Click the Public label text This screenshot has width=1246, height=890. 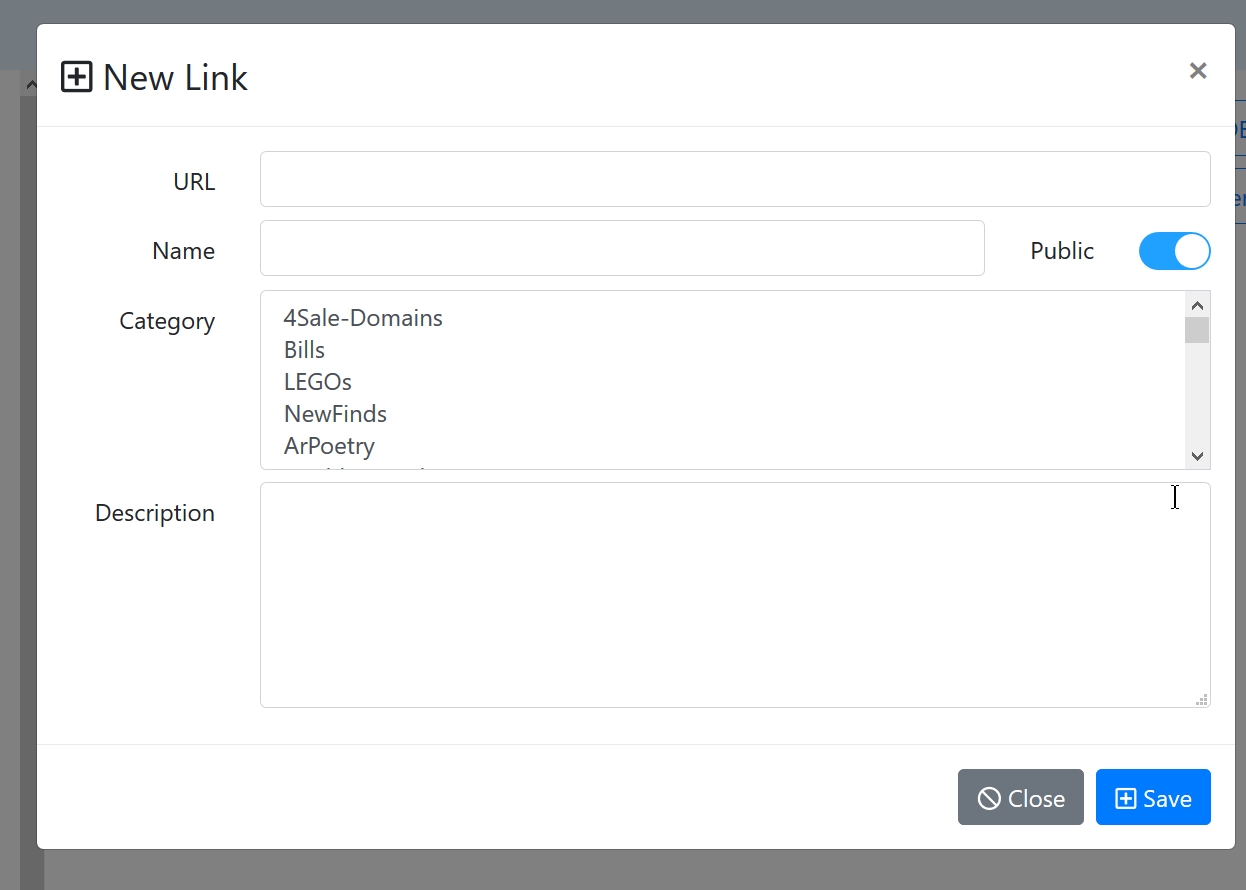[x=1062, y=251]
